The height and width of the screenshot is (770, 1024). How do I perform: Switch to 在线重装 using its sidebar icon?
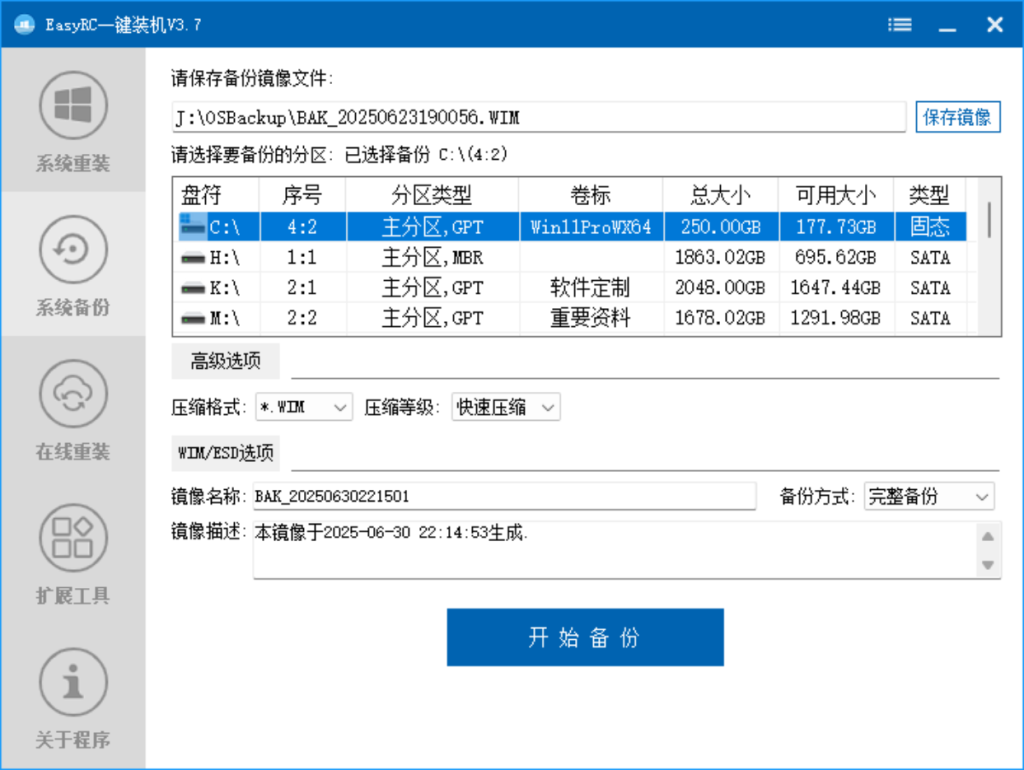pyautogui.click(x=73, y=410)
